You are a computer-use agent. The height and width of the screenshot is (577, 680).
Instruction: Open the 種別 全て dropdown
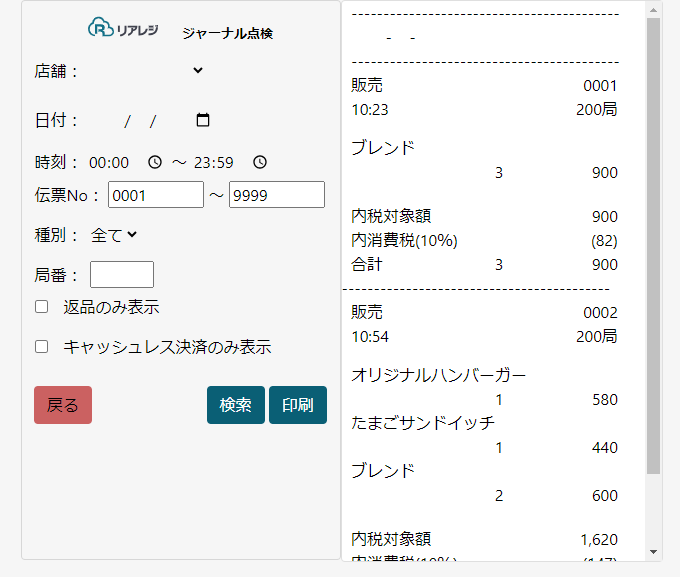[114, 235]
